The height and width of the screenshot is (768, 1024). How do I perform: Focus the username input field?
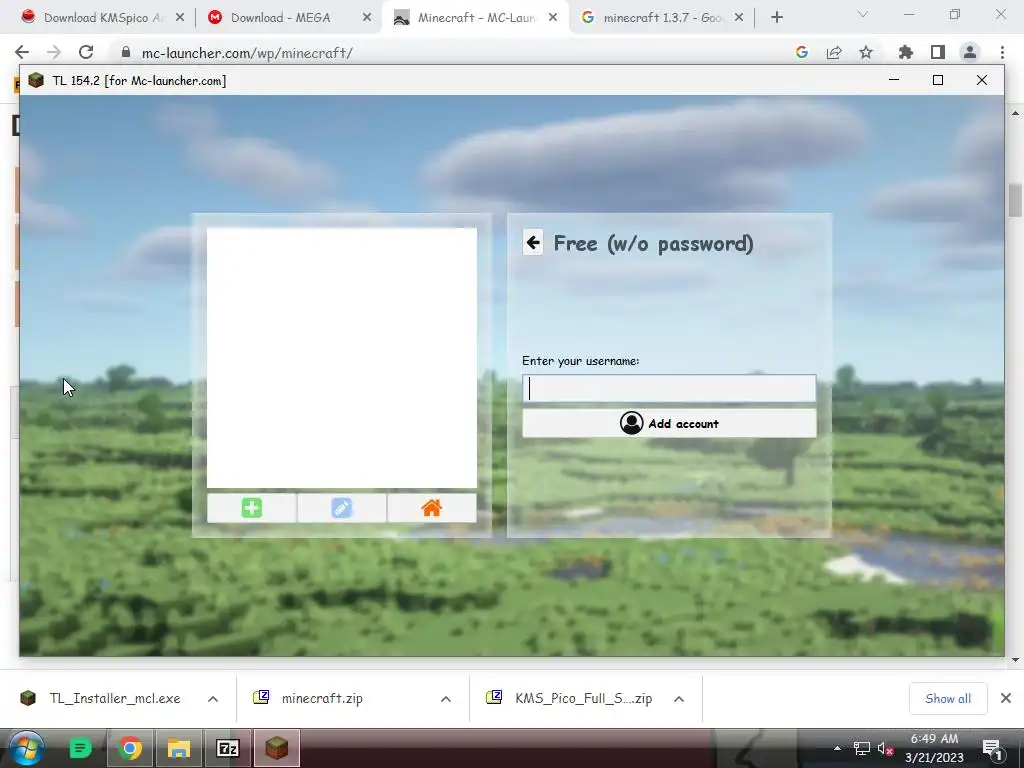coord(669,389)
